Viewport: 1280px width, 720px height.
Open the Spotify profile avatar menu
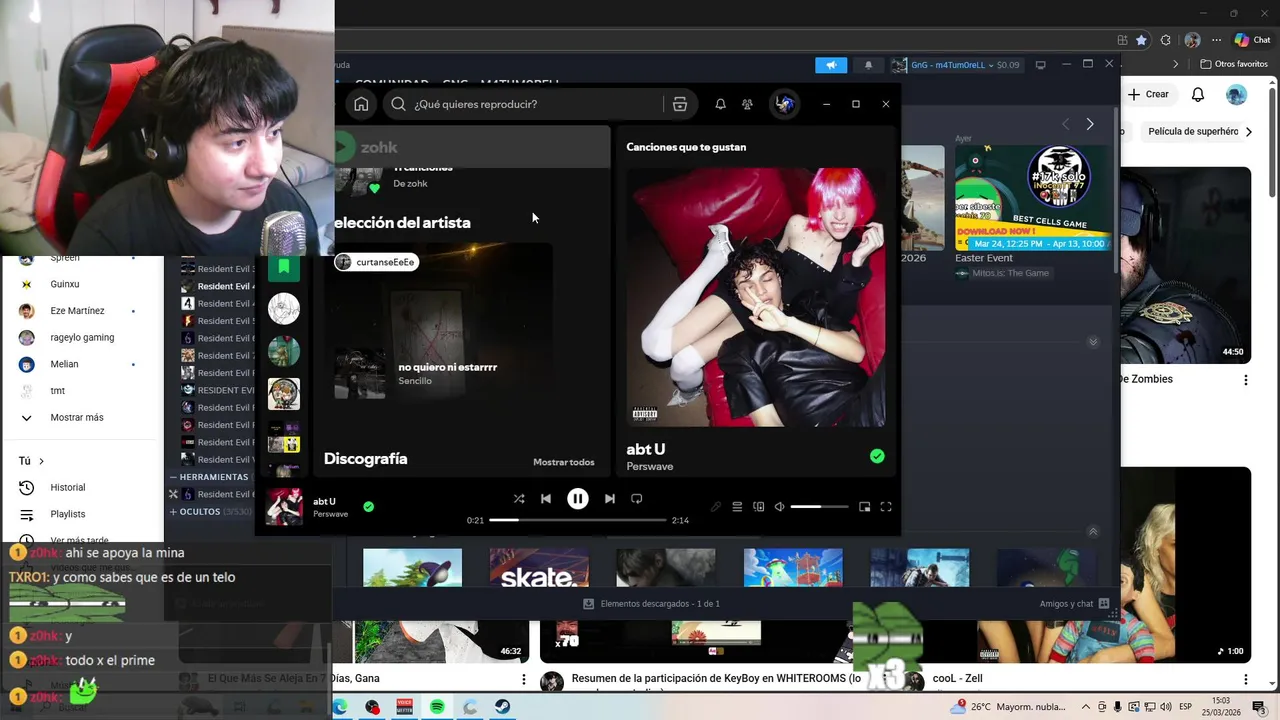pyautogui.click(x=785, y=104)
